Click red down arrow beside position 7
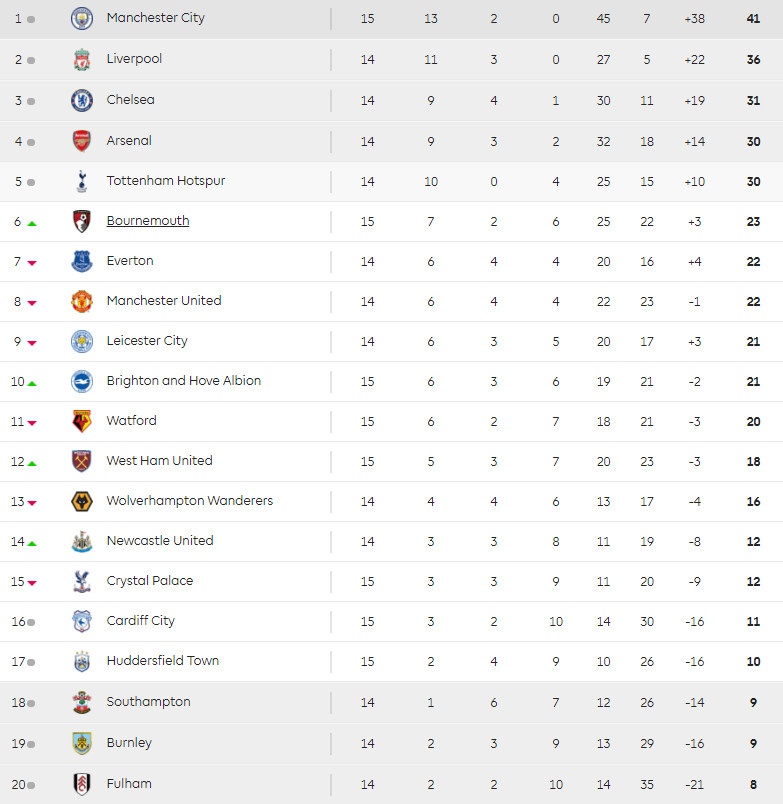Image resolution: width=783 pixels, height=804 pixels. coord(32,263)
